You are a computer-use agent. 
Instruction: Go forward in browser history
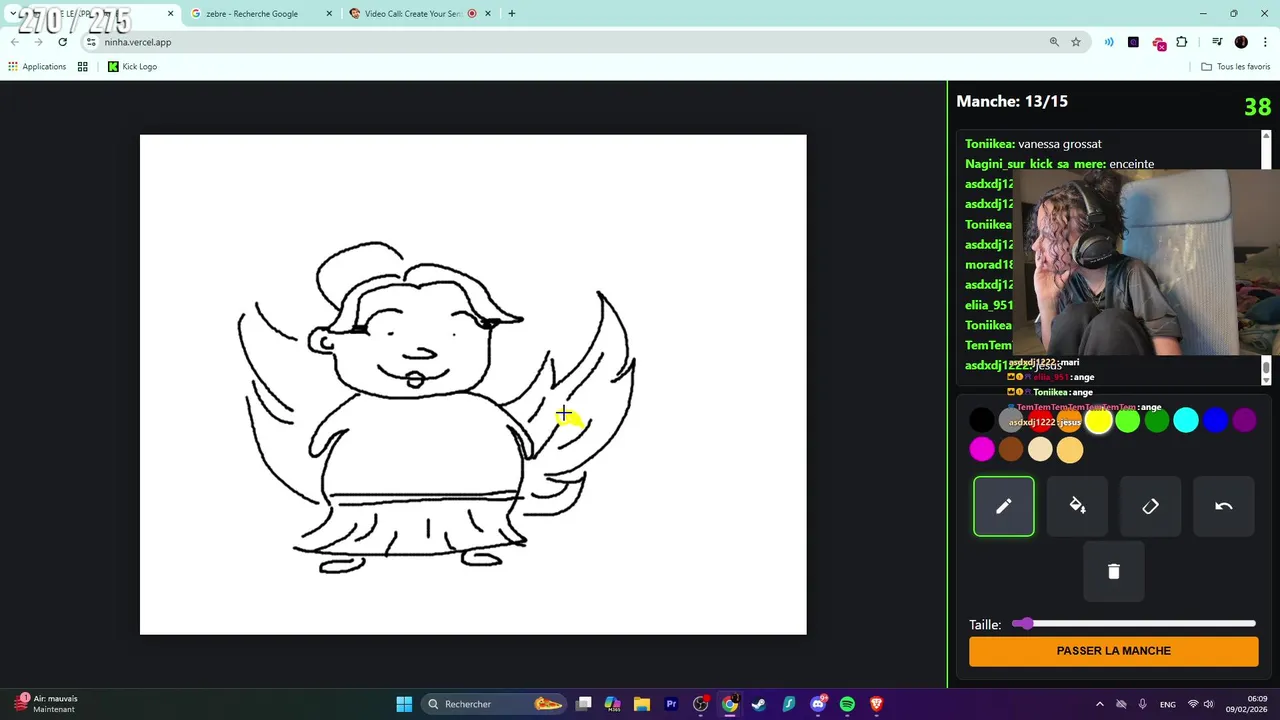(38, 42)
